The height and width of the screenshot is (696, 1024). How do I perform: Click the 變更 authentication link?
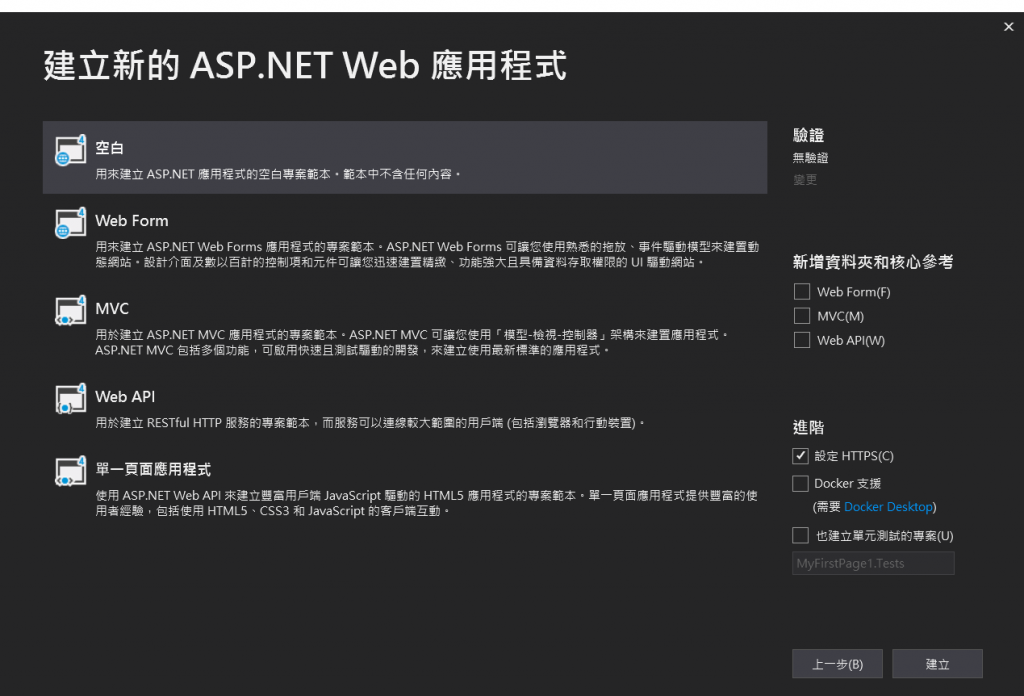click(805, 180)
